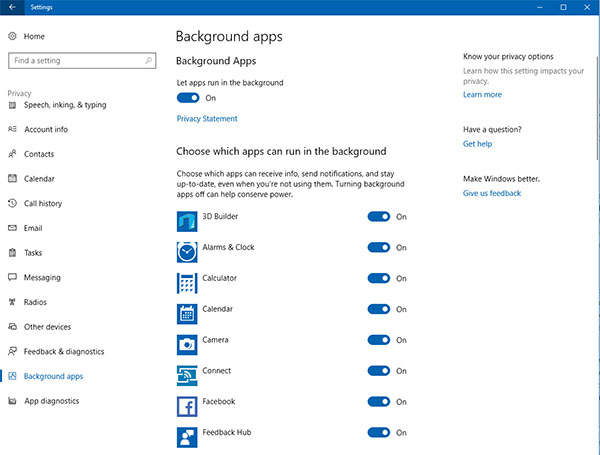Click the Learn more link
This screenshot has height=455, width=600.
pyautogui.click(x=482, y=95)
